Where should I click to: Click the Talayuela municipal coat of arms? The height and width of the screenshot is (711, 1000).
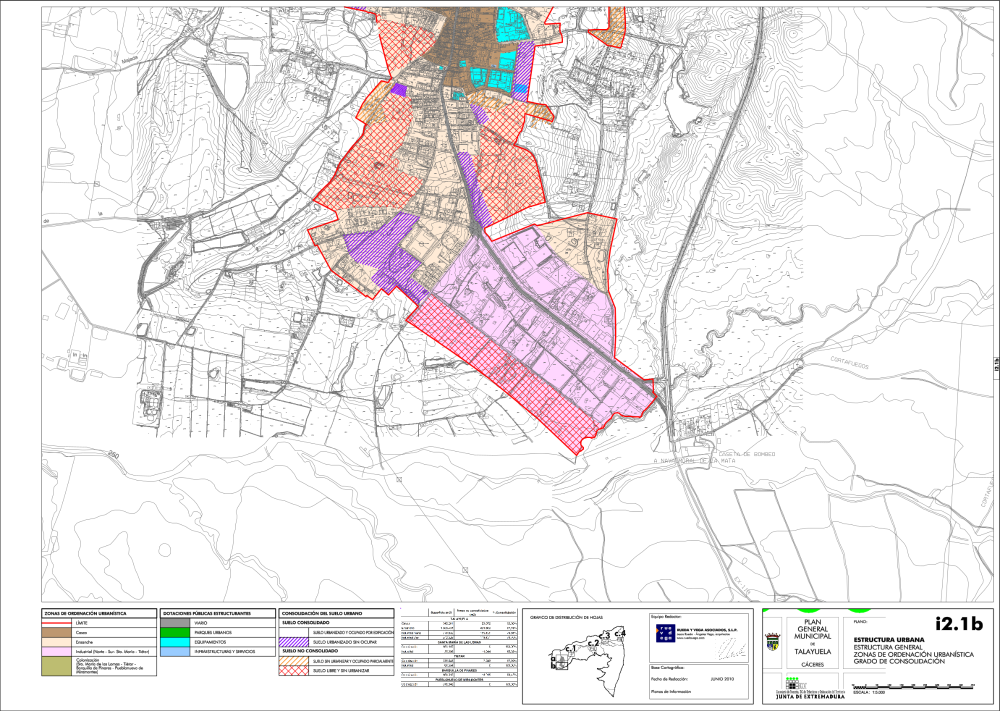pyautogui.click(x=772, y=641)
